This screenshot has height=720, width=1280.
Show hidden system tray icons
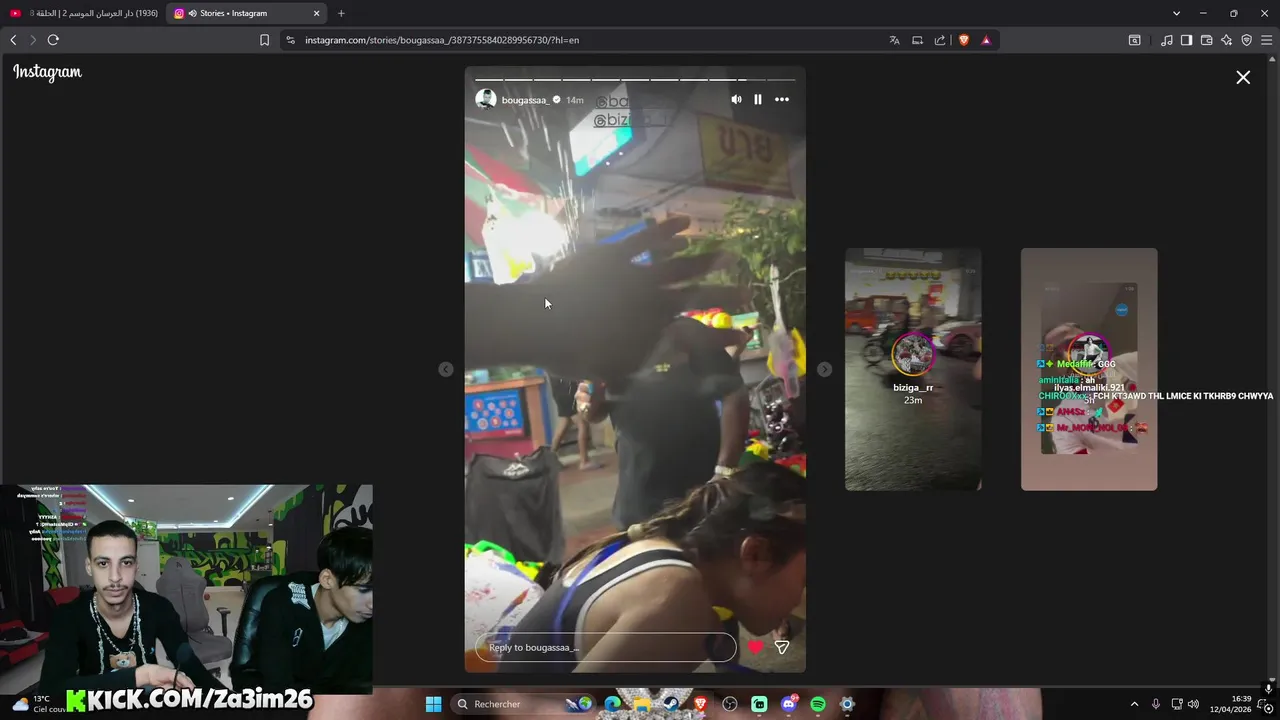click(x=1134, y=704)
